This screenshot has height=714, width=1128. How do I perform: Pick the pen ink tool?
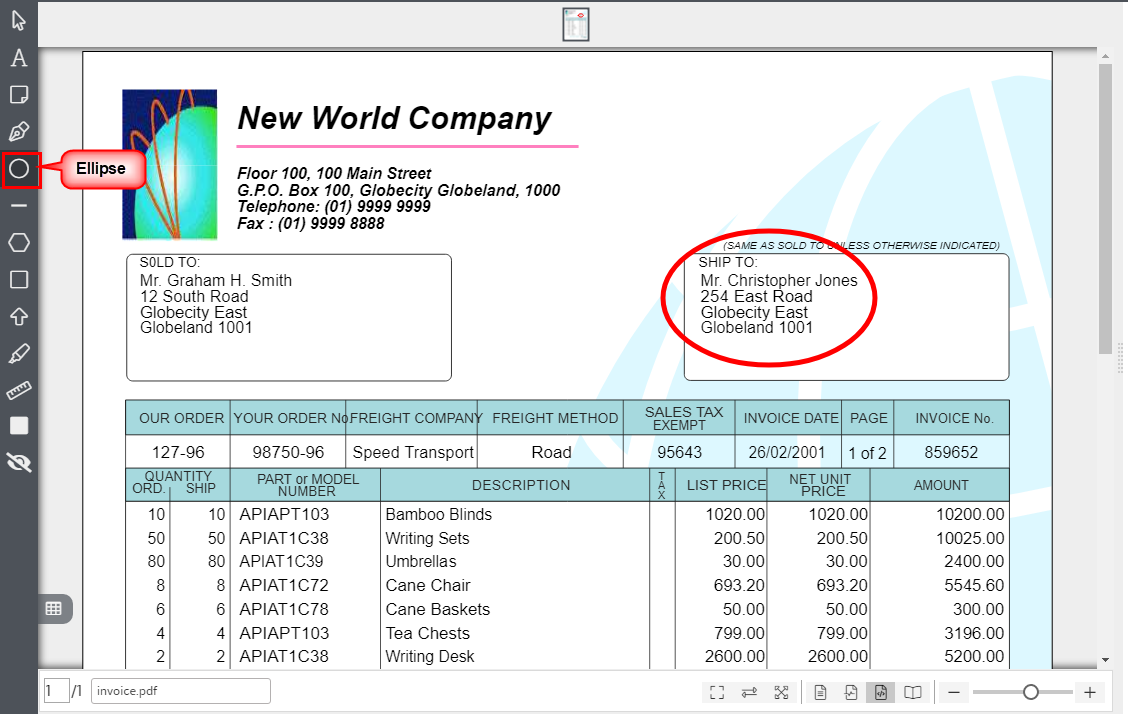(x=19, y=132)
